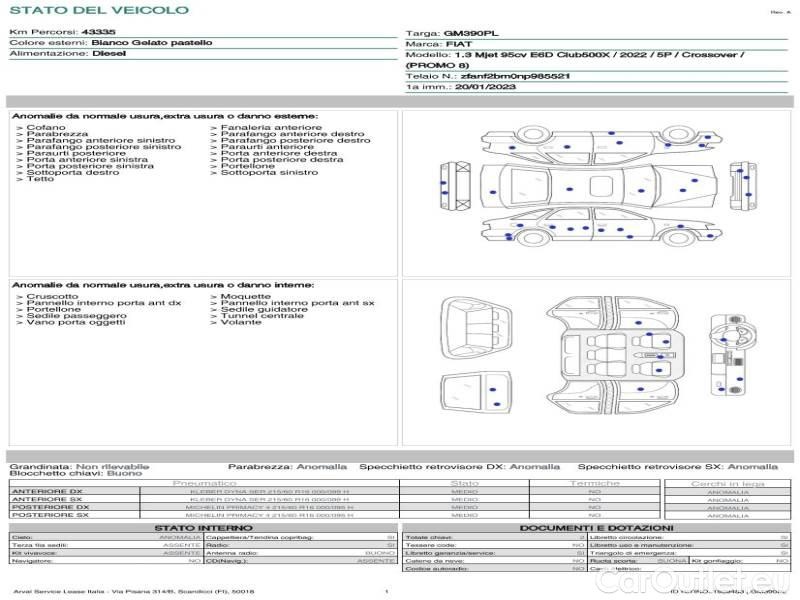Select the Tetto list item

tap(35, 179)
